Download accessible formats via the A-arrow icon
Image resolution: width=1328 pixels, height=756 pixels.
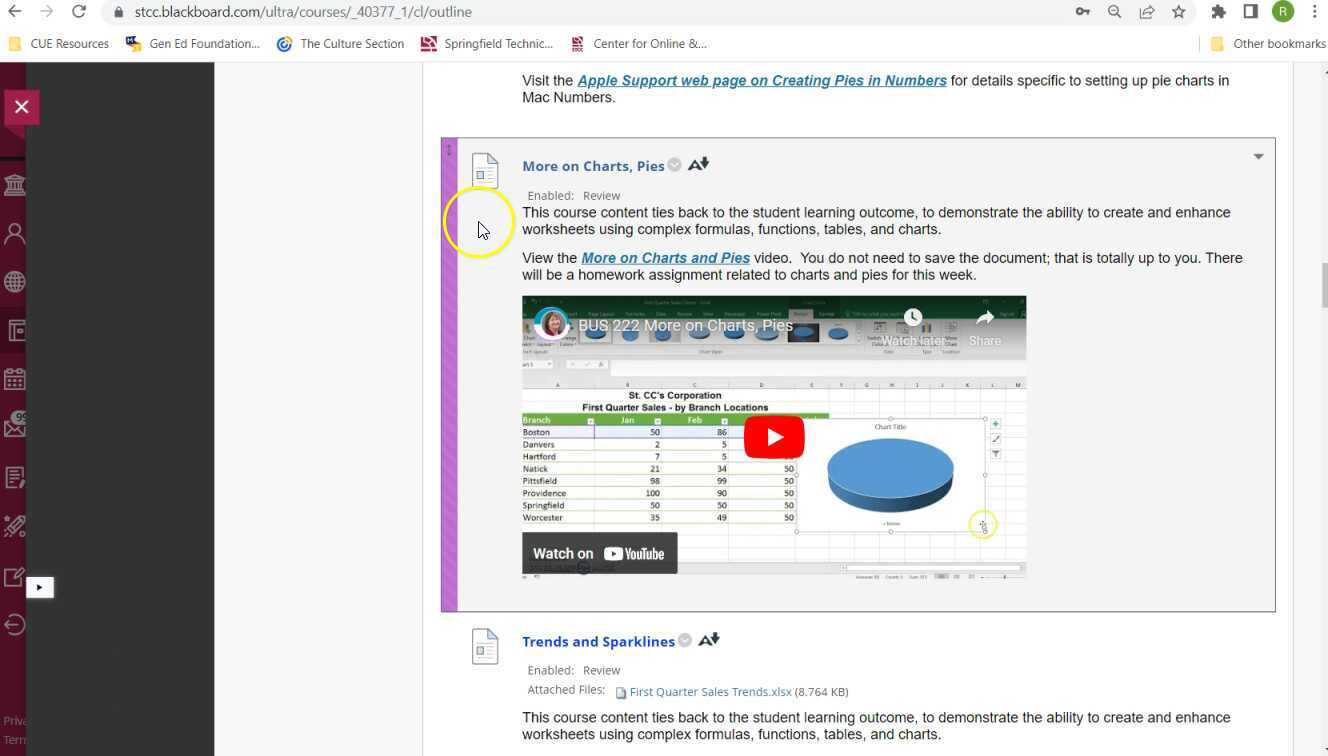(697, 164)
